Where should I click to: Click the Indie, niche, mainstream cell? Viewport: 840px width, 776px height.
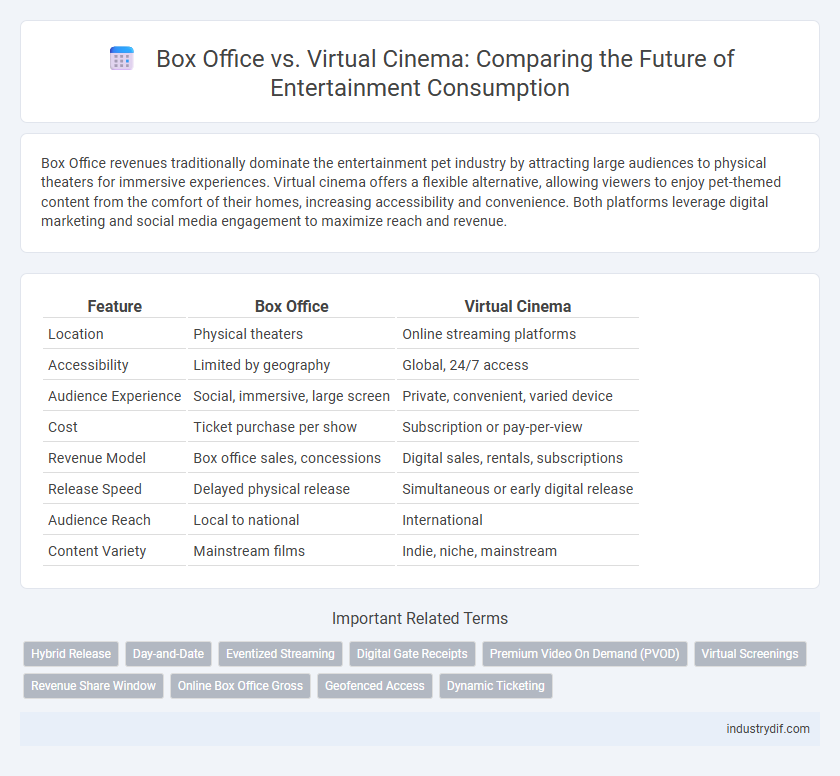coord(518,552)
